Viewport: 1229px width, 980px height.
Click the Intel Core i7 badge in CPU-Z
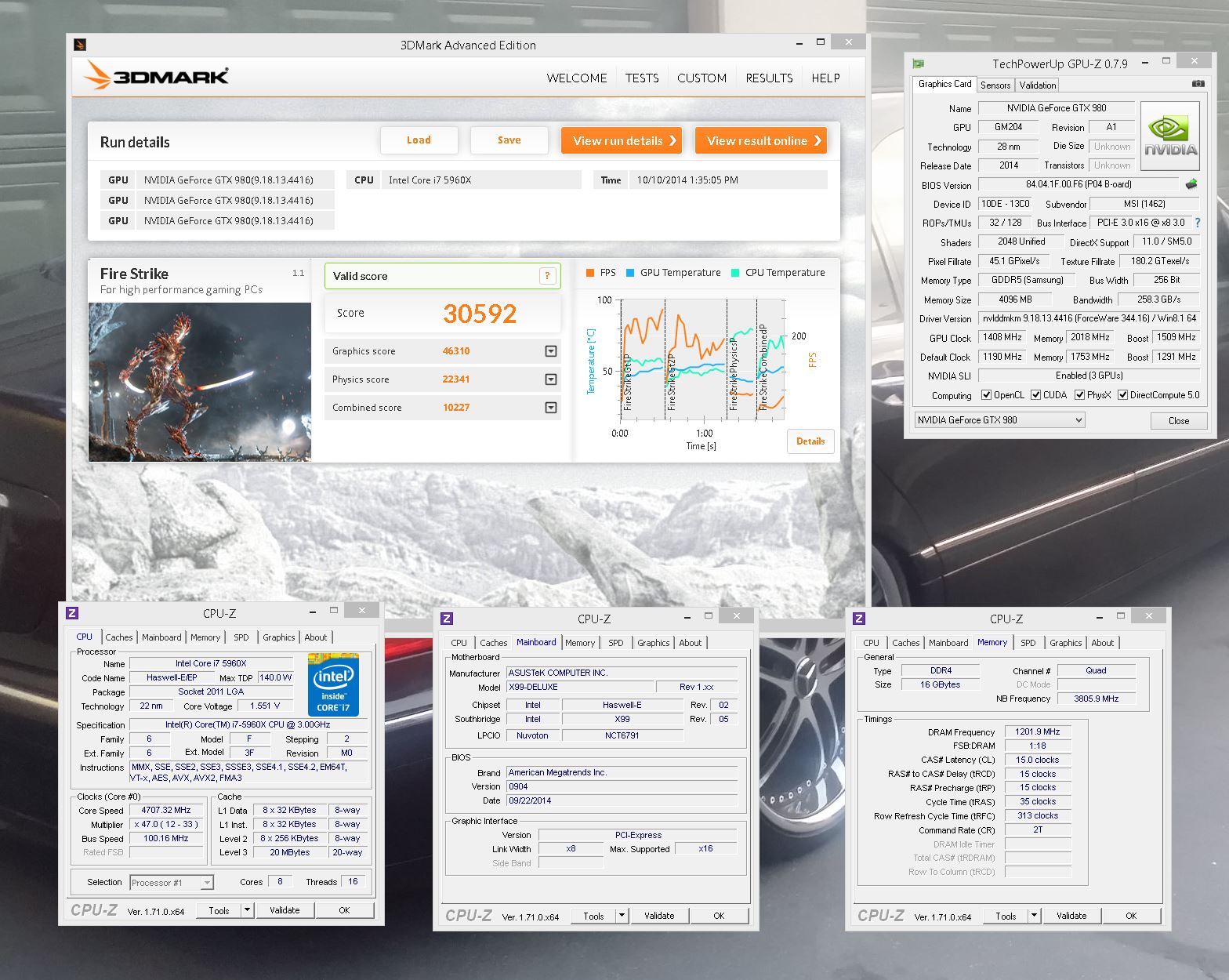point(333,684)
